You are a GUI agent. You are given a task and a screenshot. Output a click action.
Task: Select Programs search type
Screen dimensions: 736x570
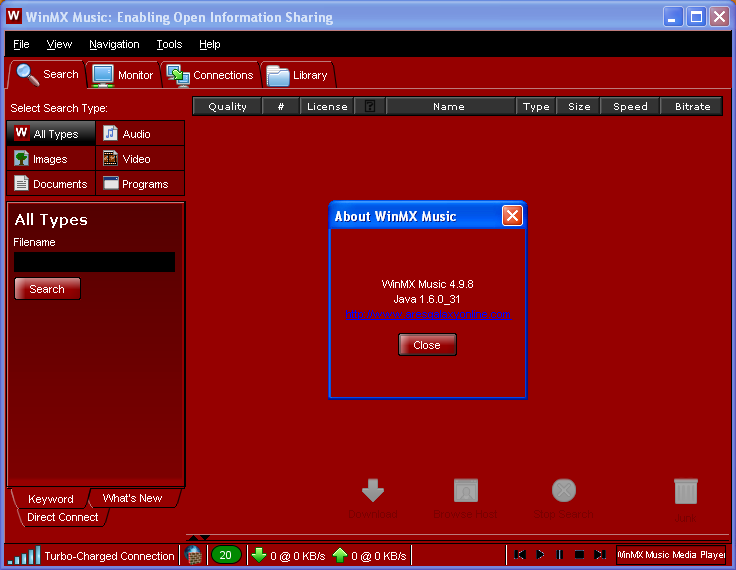(140, 184)
